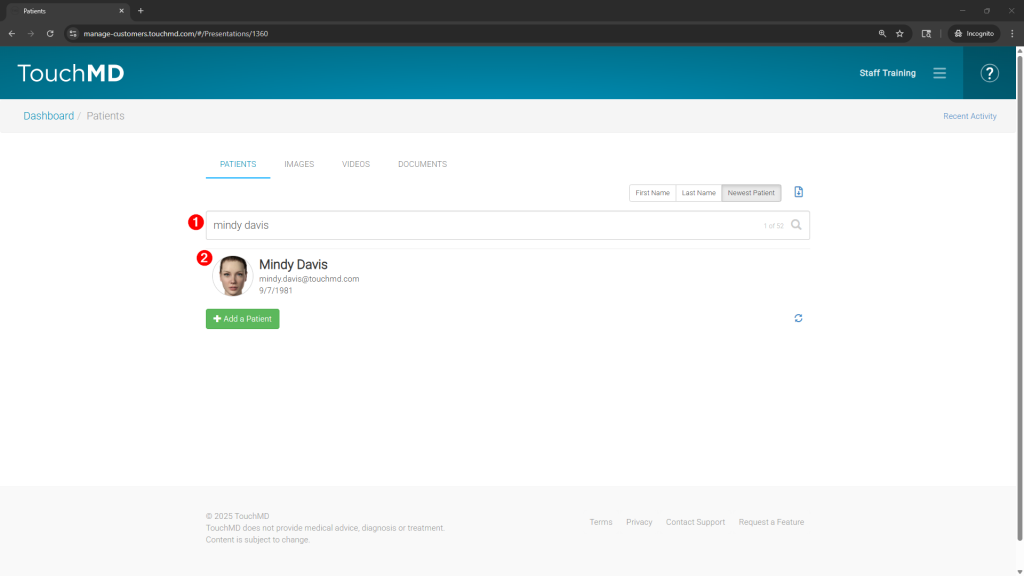The width and height of the screenshot is (1024, 576).
Task: Reload the page in browser
Action: click(50, 33)
